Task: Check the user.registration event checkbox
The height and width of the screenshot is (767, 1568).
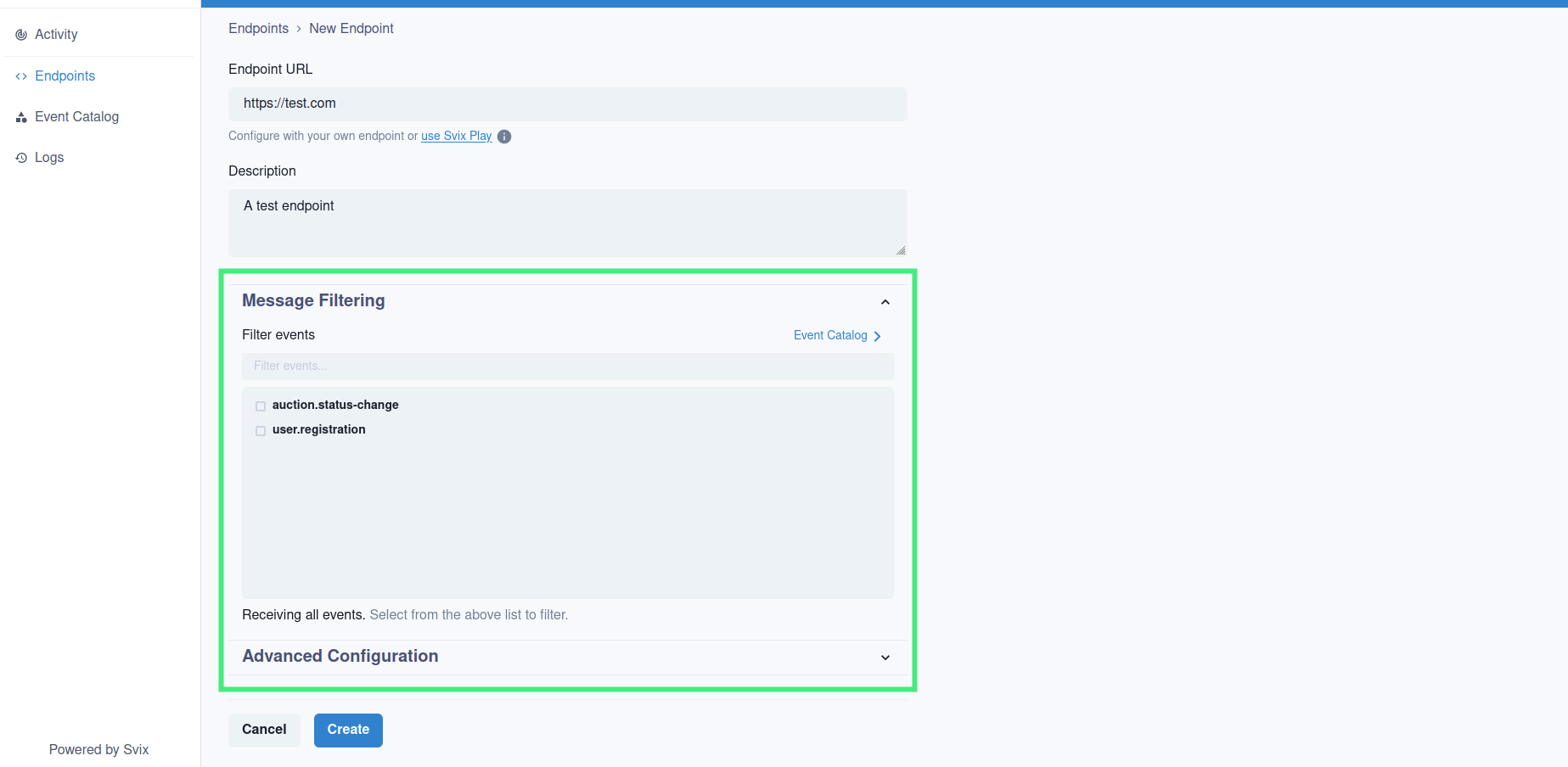Action: 261,431
